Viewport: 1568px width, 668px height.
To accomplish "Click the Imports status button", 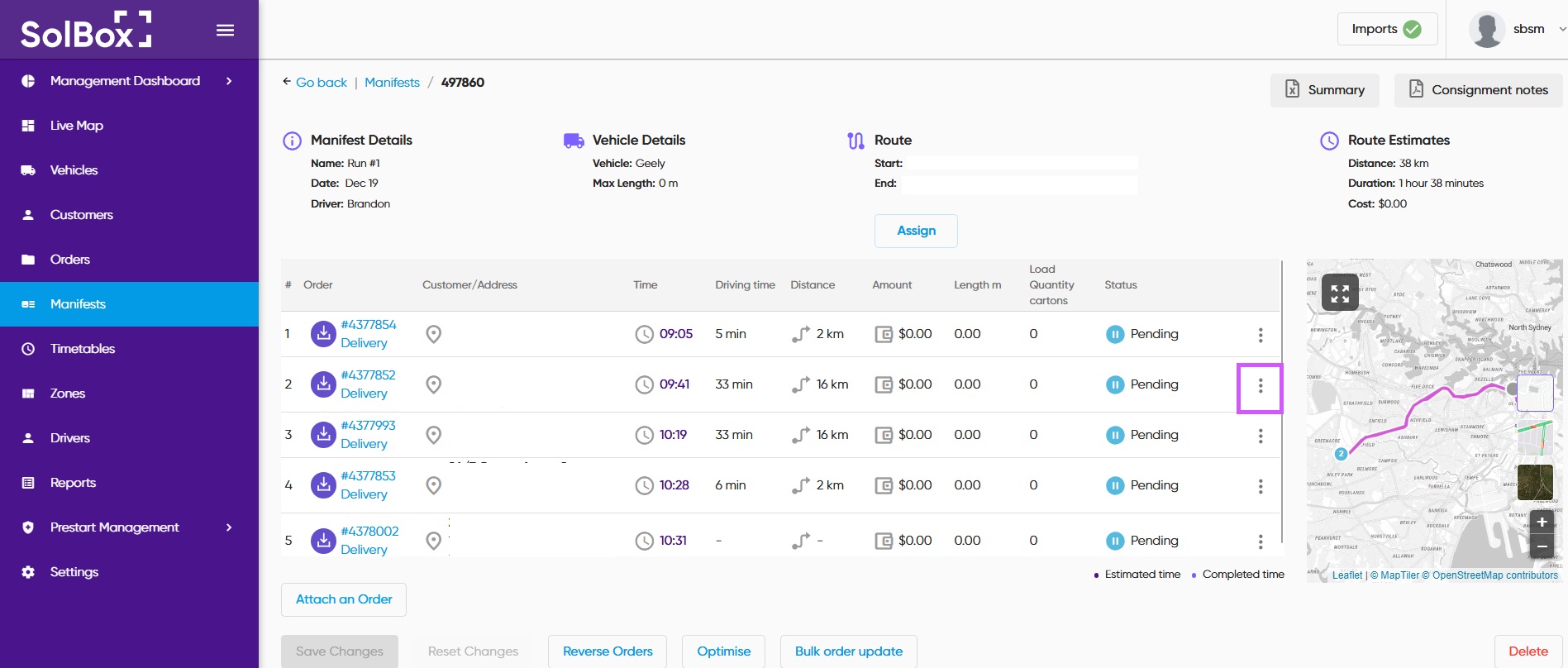I will coord(1387,29).
